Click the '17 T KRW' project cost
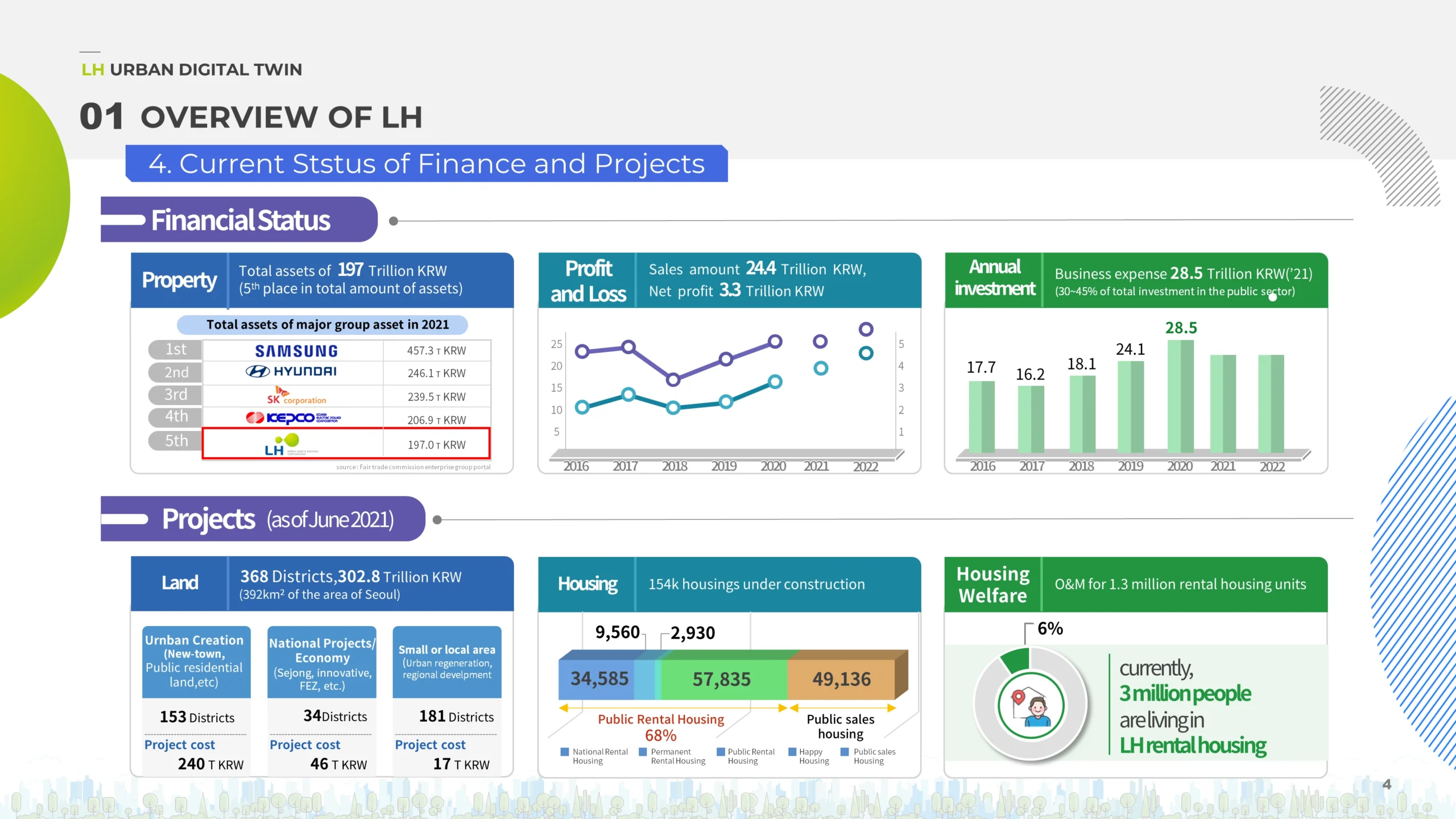This screenshot has height=819, width=1456. coord(461,764)
